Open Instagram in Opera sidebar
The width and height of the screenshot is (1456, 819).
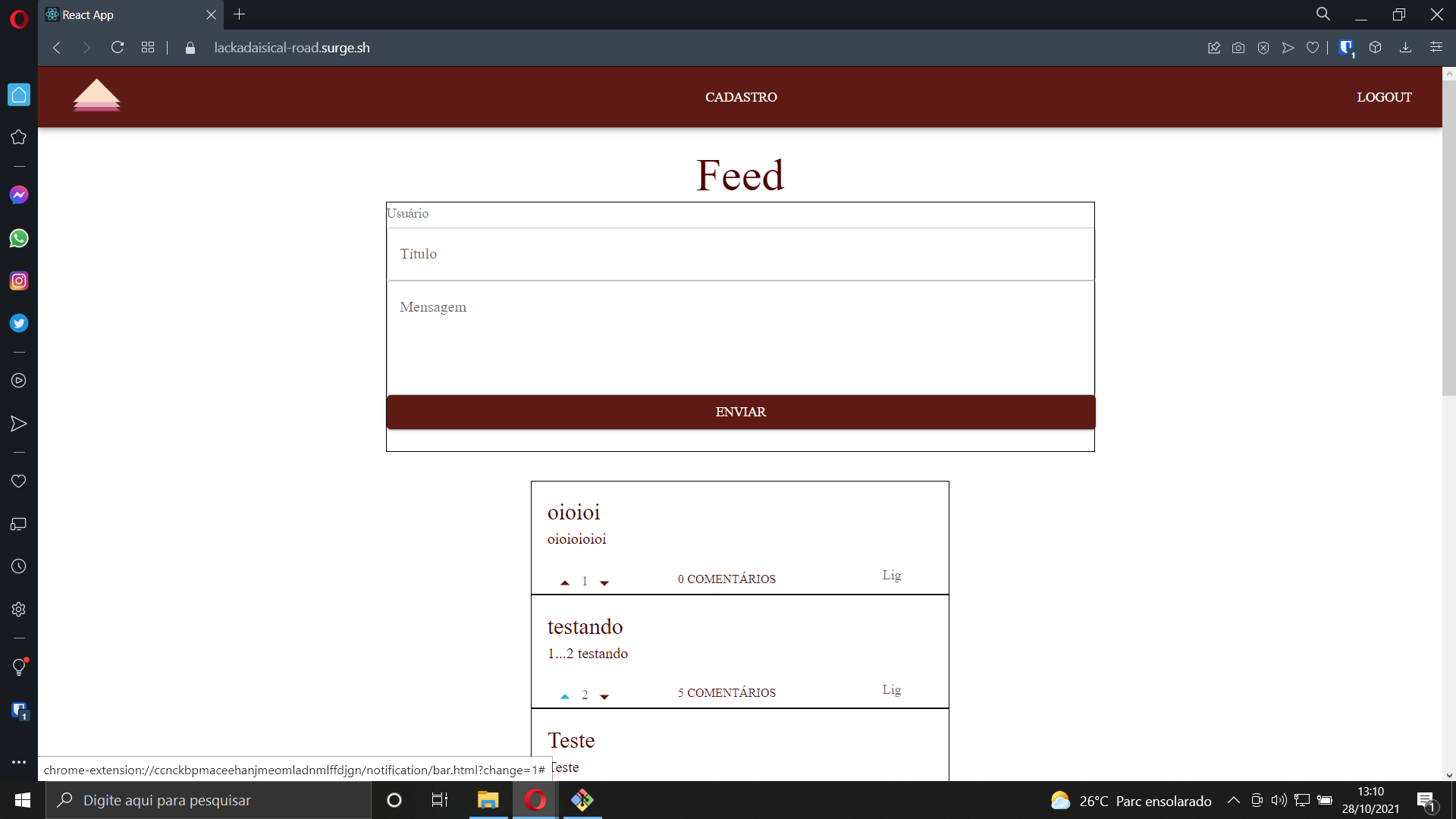(19, 281)
